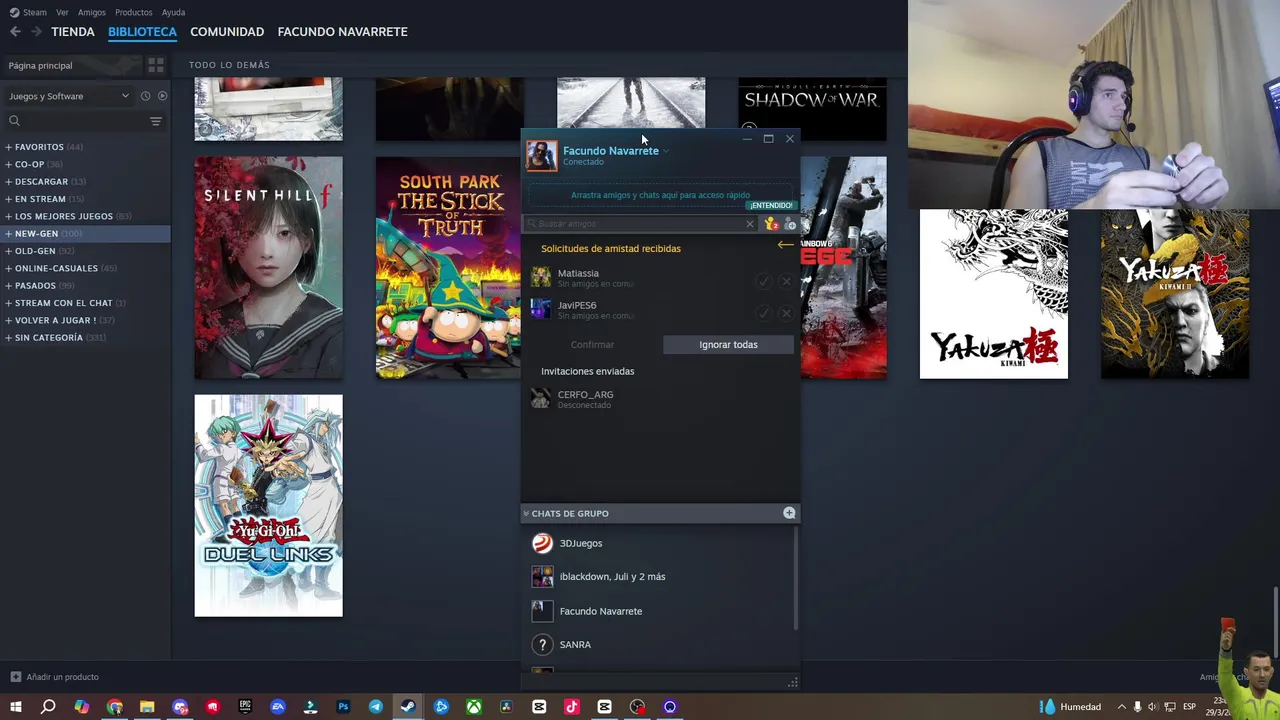Click Añadir un producto

(x=55, y=677)
